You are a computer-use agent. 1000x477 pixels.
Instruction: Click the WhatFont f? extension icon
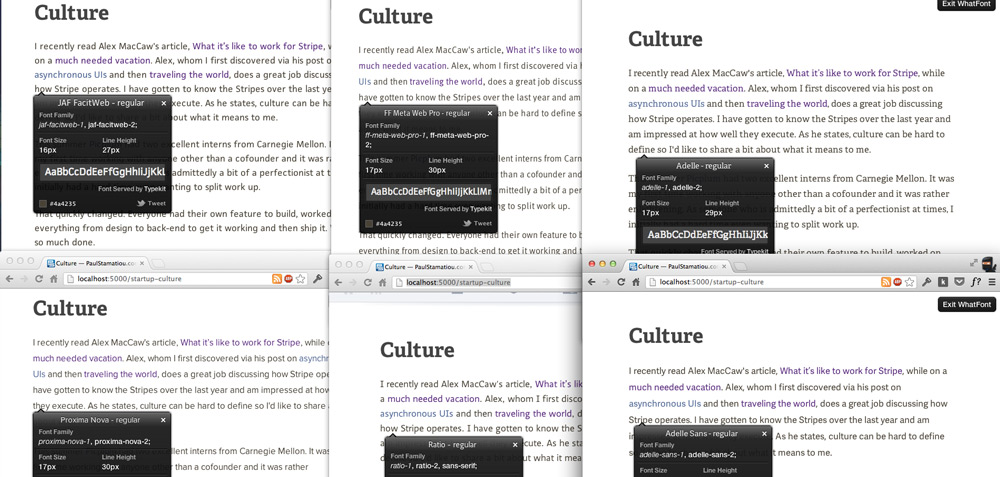tap(976, 281)
